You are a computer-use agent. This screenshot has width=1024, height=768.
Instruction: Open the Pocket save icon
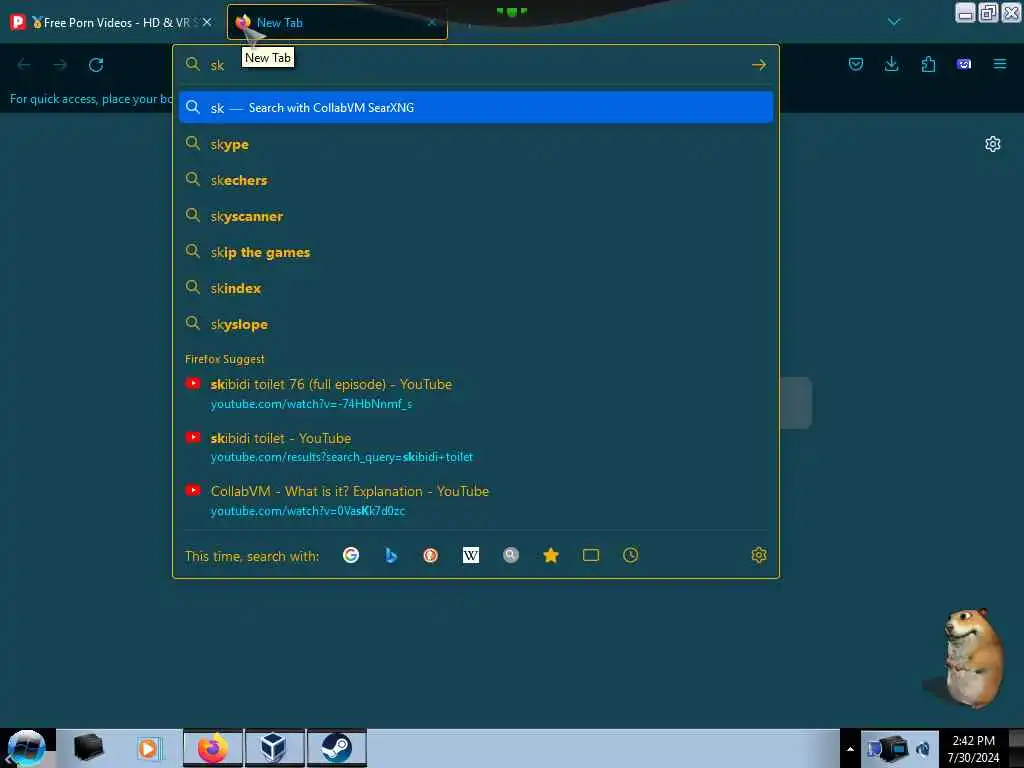coord(856,64)
